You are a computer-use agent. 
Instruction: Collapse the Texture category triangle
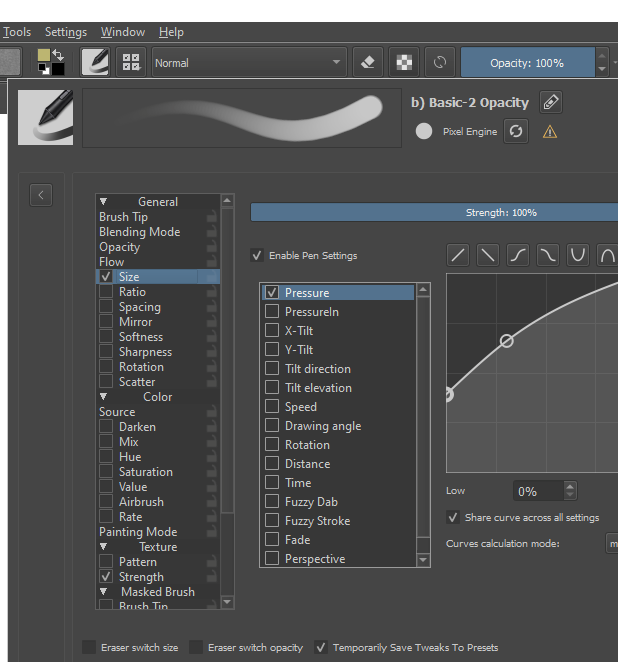(x=103, y=546)
